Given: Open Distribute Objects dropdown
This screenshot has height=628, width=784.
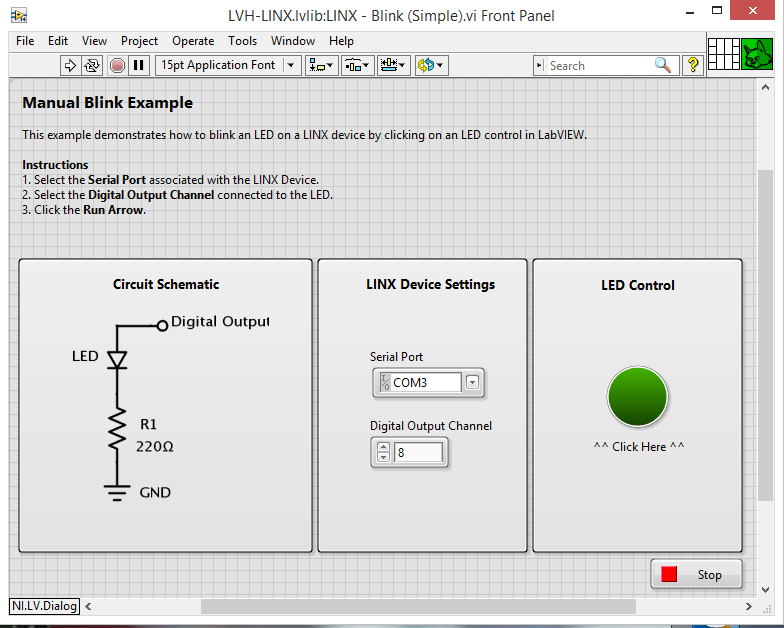Looking at the screenshot, I should coord(357,66).
